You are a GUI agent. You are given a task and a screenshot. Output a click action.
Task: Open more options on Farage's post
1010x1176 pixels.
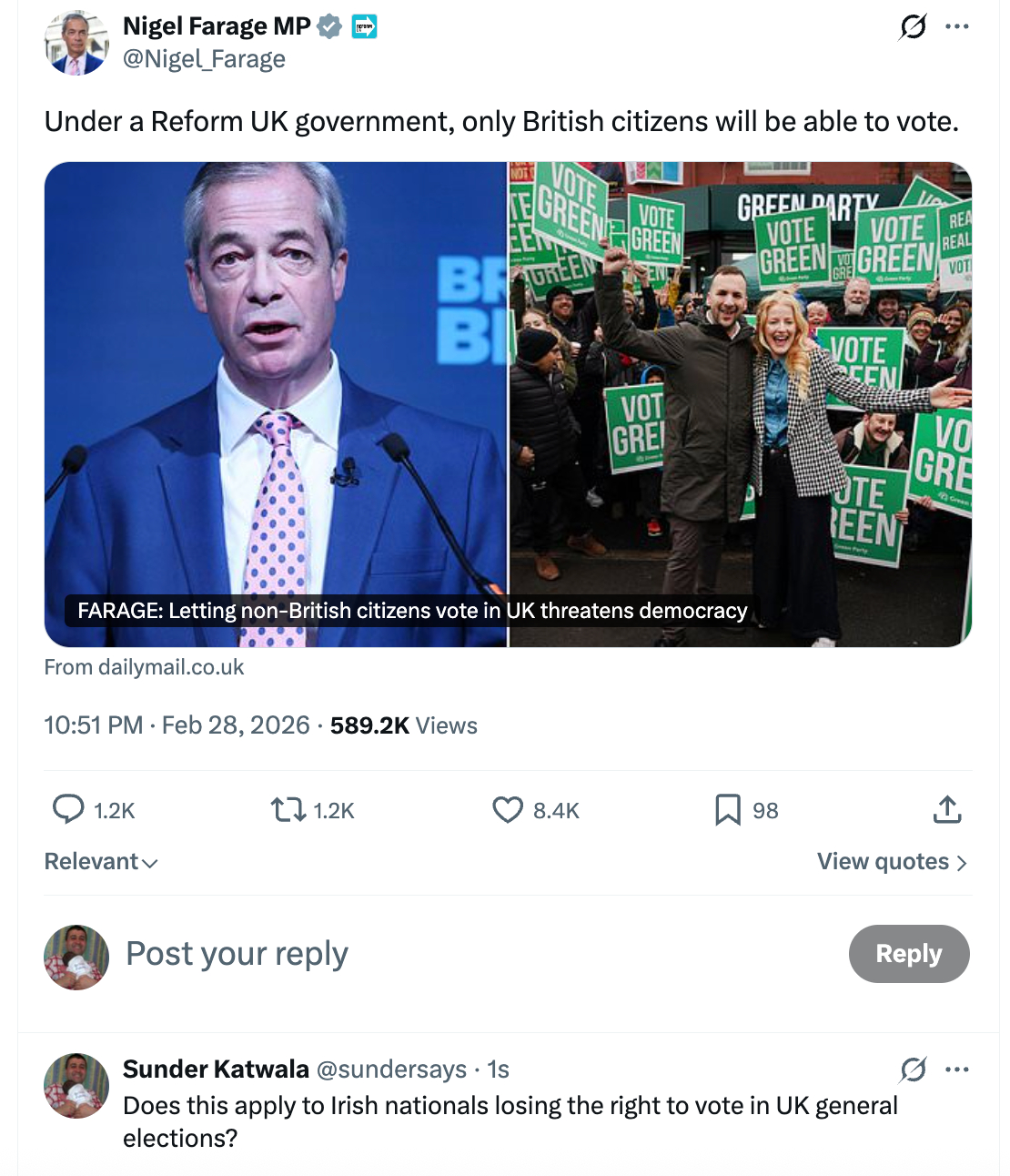(x=957, y=27)
